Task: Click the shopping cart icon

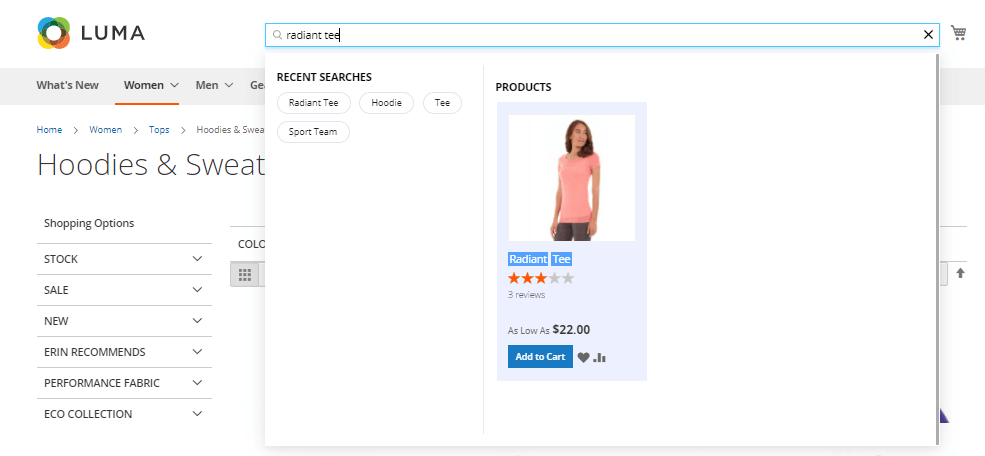Action: pos(958,33)
